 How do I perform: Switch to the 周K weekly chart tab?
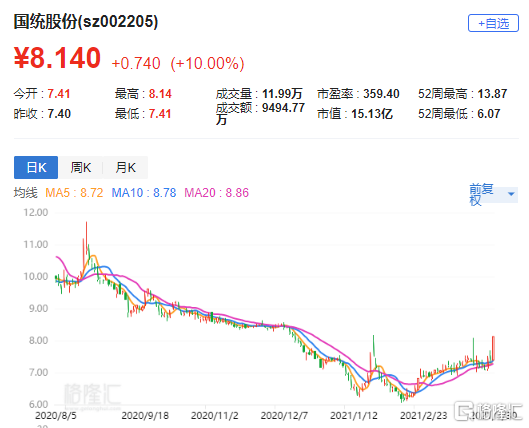point(80,167)
